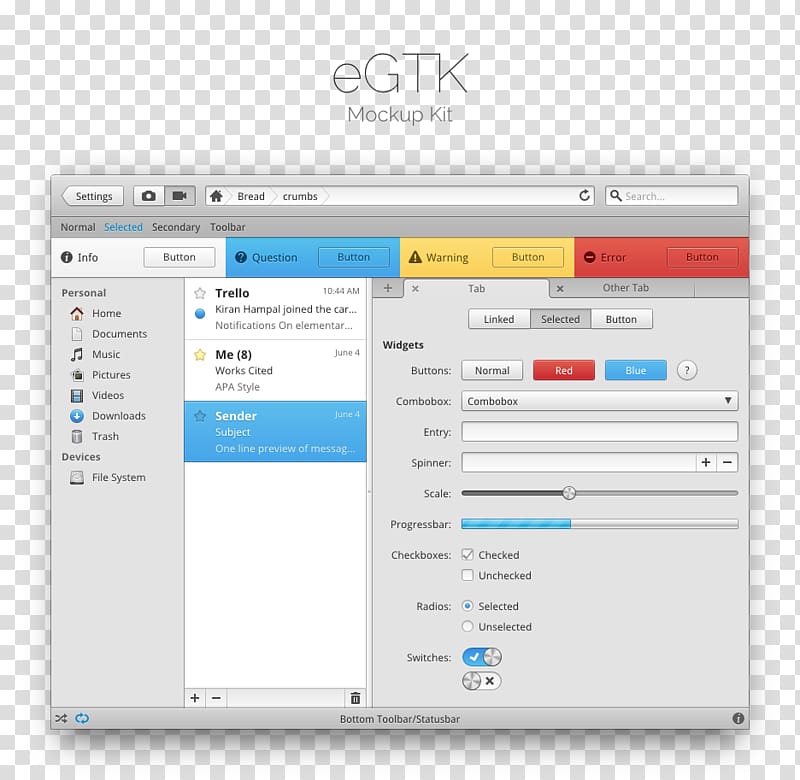
Task: Click the crumbs breadcrumb segment
Action: [x=300, y=196]
